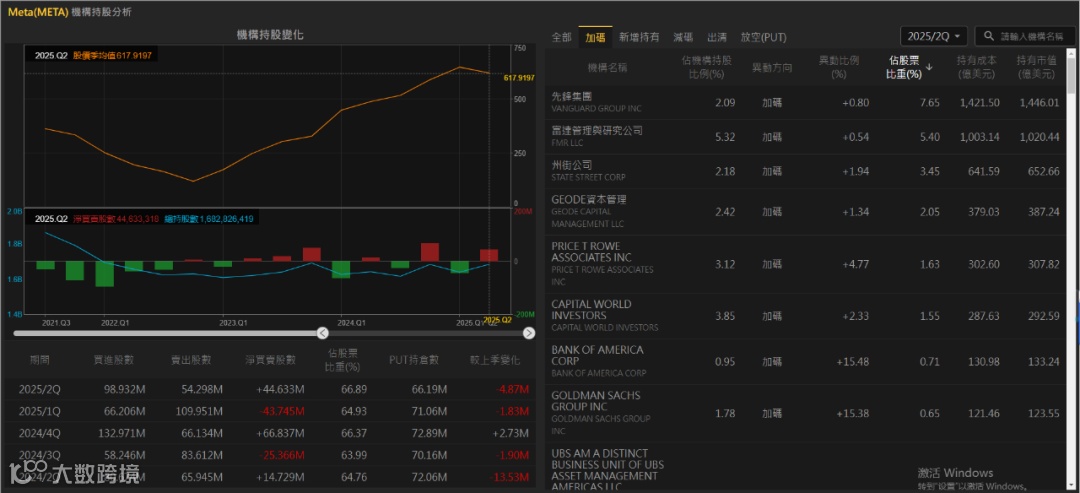Click the 2023.Q1 chart axis label

point(233,322)
